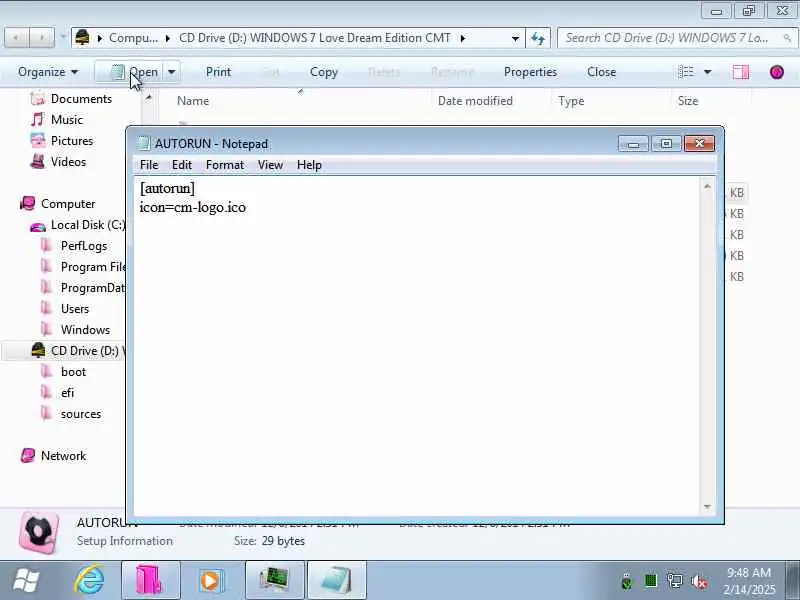
Task: Open Music library in navigation pane
Action: (x=66, y=120)
